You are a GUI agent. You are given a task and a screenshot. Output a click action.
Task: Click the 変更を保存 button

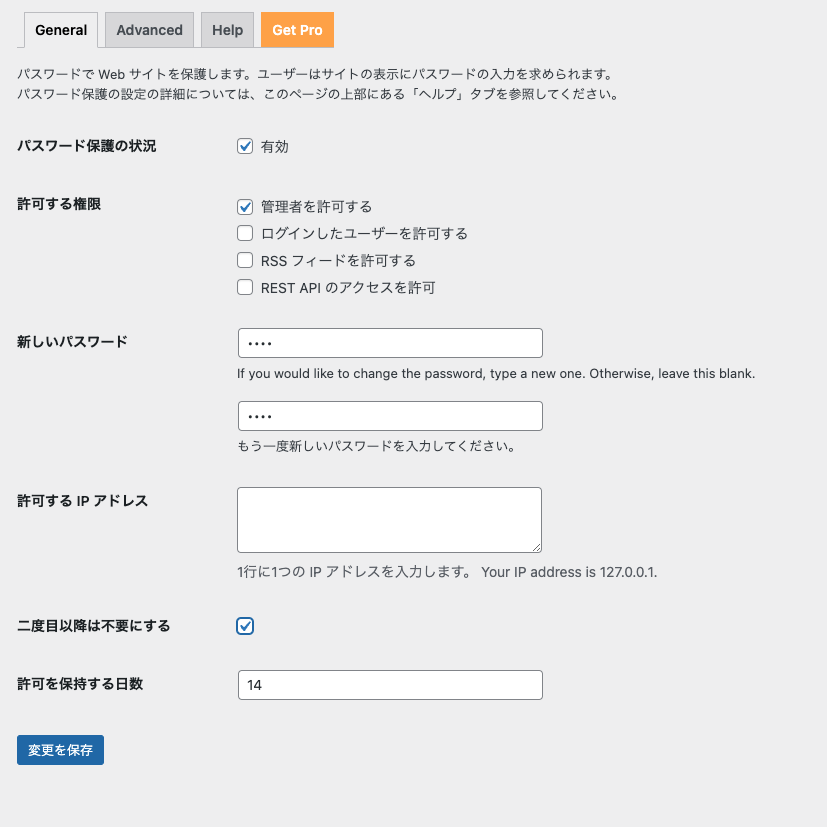coord(60,750)
